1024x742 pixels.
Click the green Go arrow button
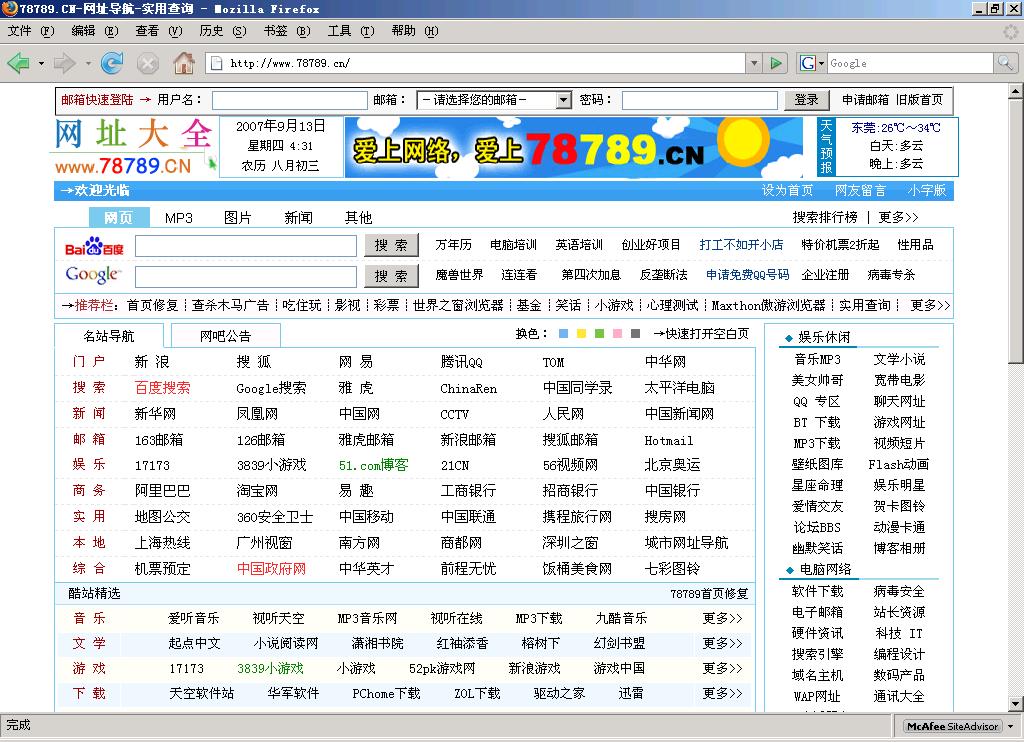coord(776,63)
